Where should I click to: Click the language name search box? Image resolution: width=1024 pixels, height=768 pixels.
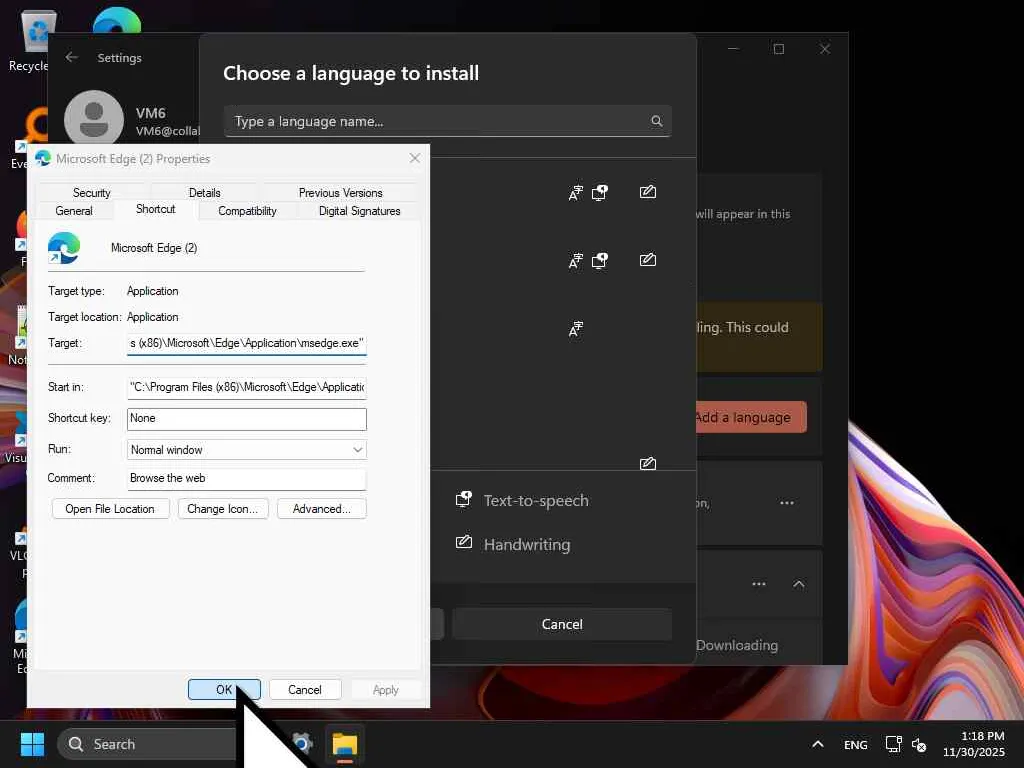click(447, 121)
